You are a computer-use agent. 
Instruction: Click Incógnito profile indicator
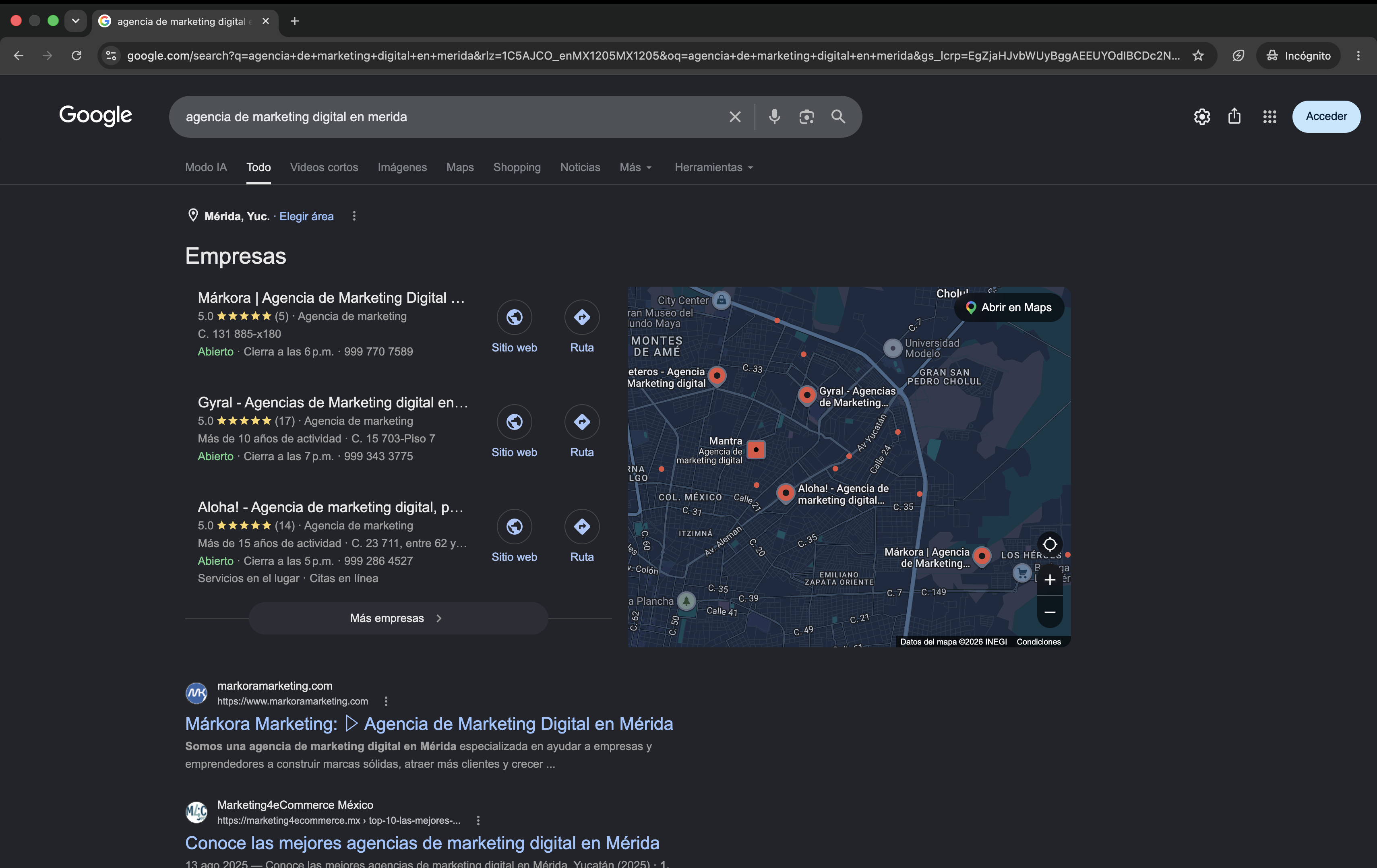pyautogui.click(x=1298, y=56)
